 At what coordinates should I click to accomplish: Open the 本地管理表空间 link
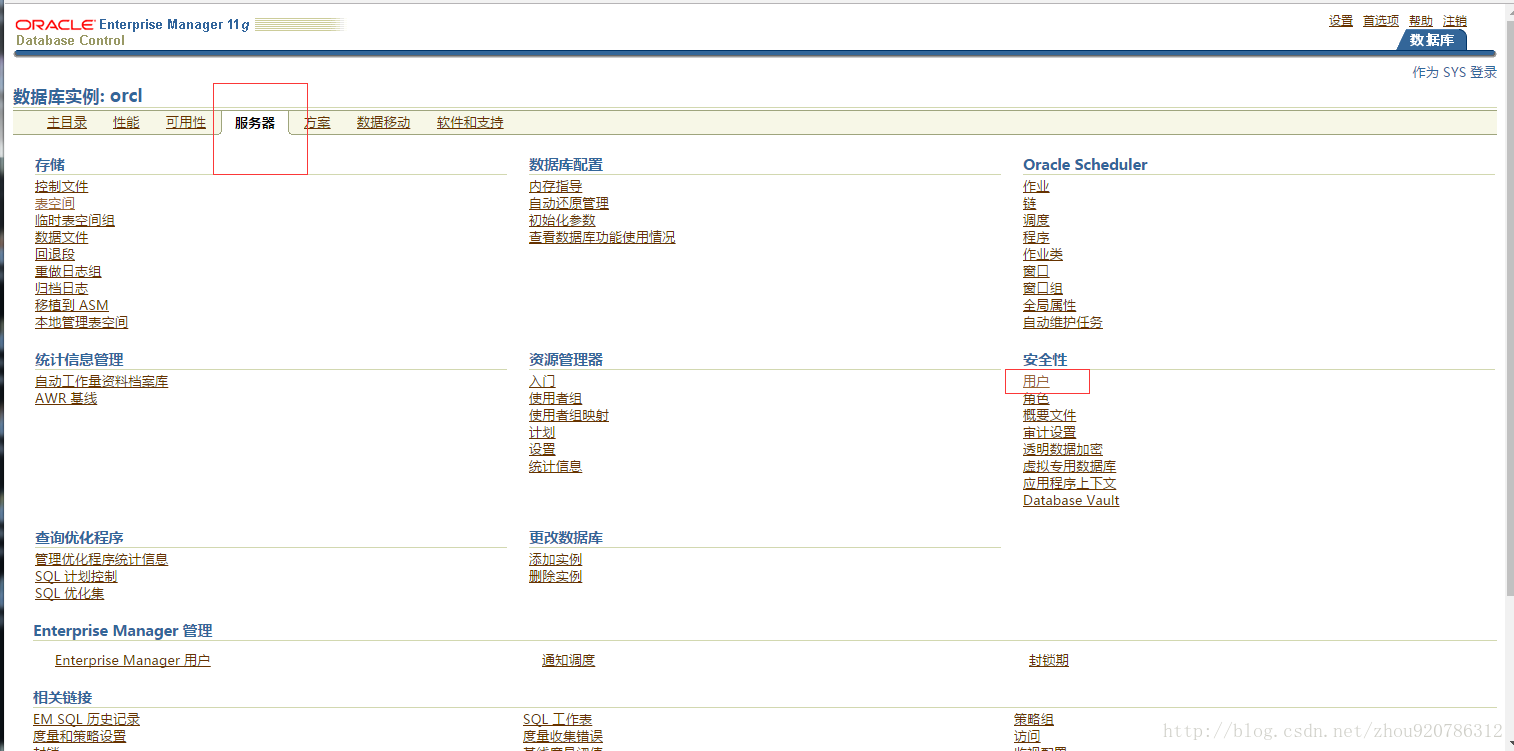coord(82,323)
